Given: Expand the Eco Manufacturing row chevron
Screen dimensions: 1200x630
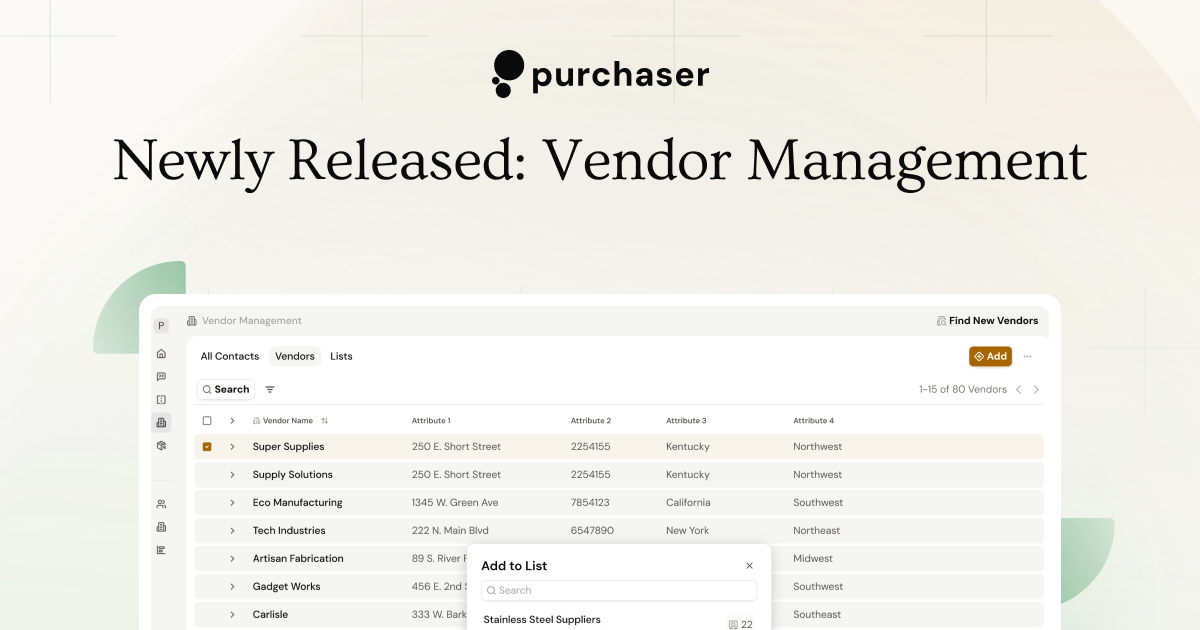Looking at the screenshot, I should (x=232, y=502).
